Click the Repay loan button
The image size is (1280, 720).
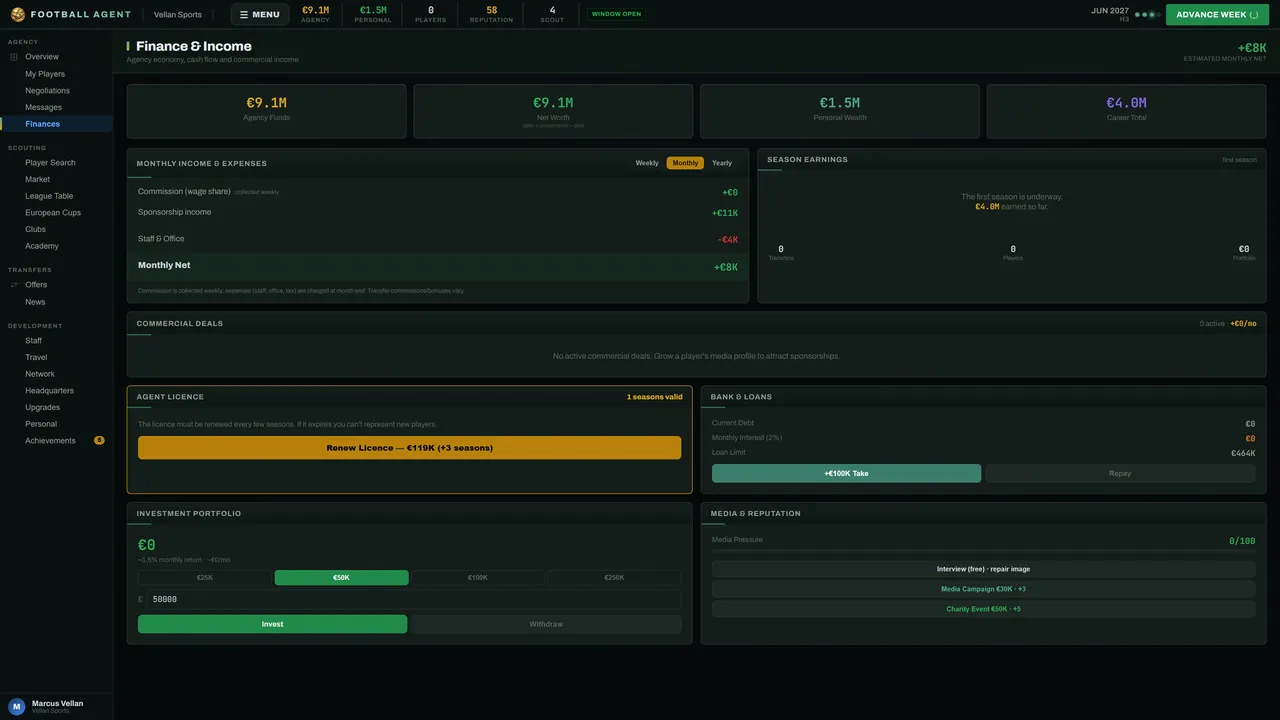[1120, 473]
